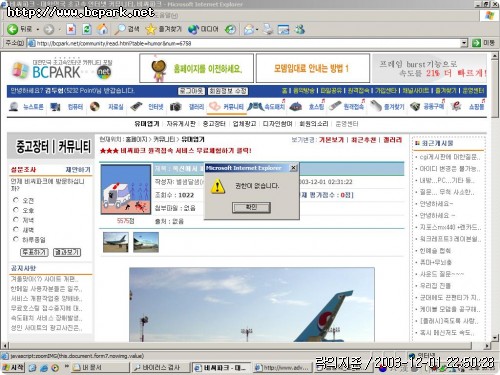
Task: Switch to 업체광고 submenu tab
Action: [244, 124]
